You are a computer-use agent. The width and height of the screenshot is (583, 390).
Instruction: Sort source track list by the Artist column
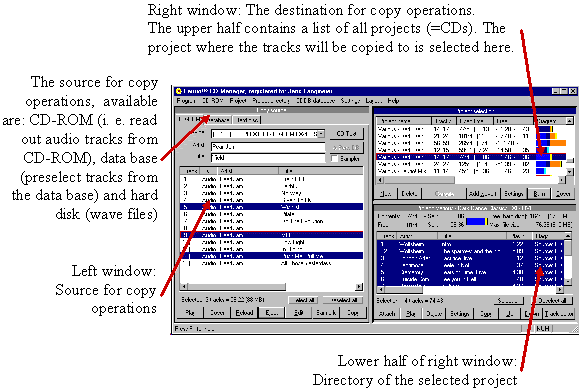coord(248,171)
